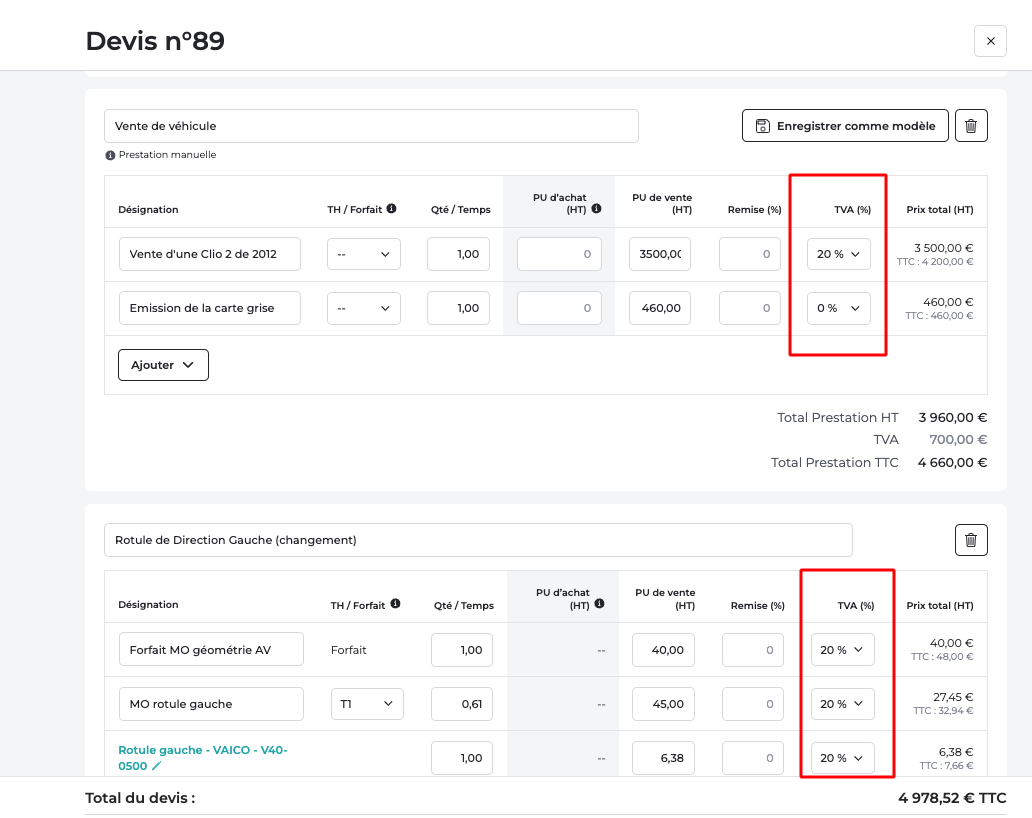1032x818 pixels.
Task: Click info icon beside first TH / Forfait header
Action: [x=391, y=209]
